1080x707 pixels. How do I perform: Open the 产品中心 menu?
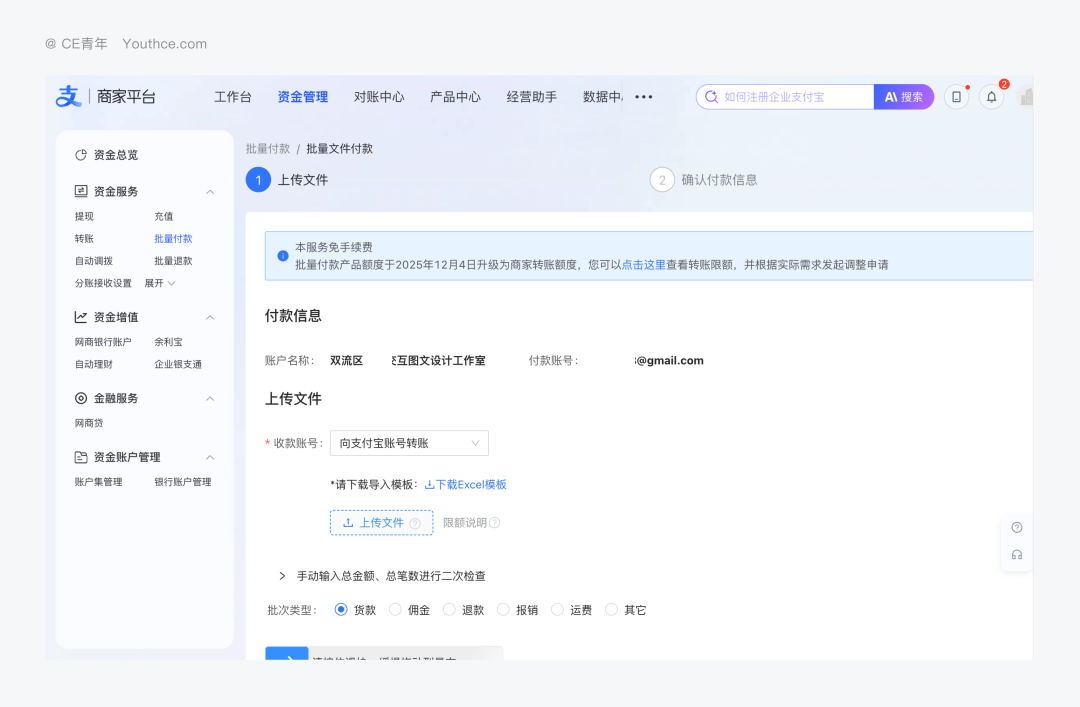point(455,97)
